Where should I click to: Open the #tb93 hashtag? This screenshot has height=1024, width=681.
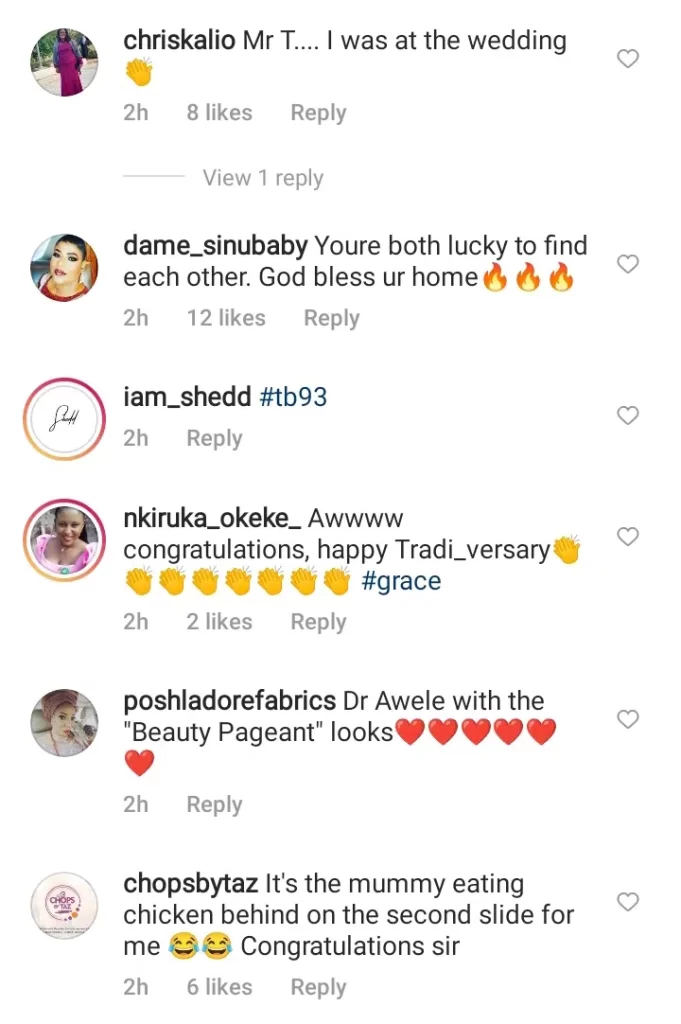[x=293, y=397]
